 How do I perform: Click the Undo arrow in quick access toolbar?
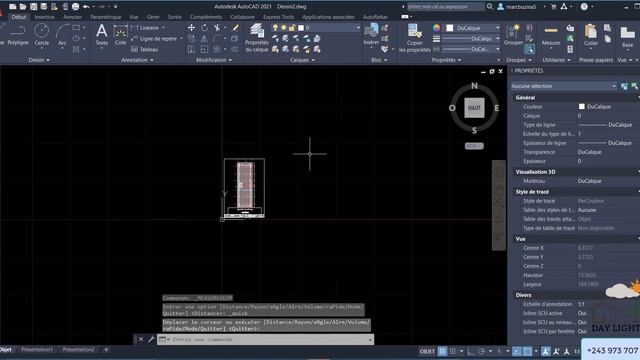click(x=86, y=7)
